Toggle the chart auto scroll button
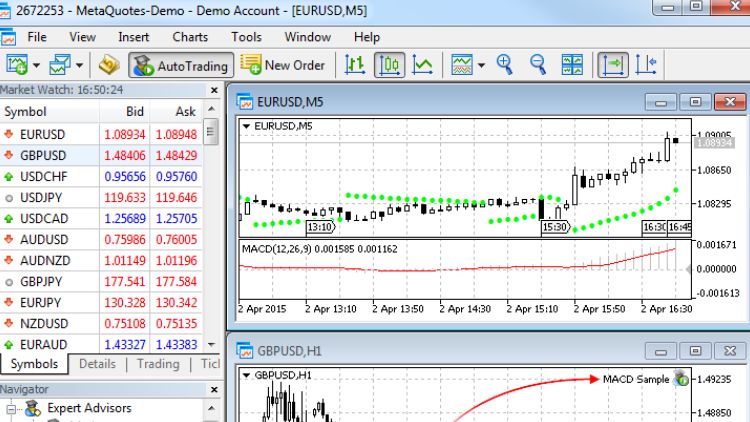The width and height of the screenshot is (750, 422). click(x=613, y=65)
